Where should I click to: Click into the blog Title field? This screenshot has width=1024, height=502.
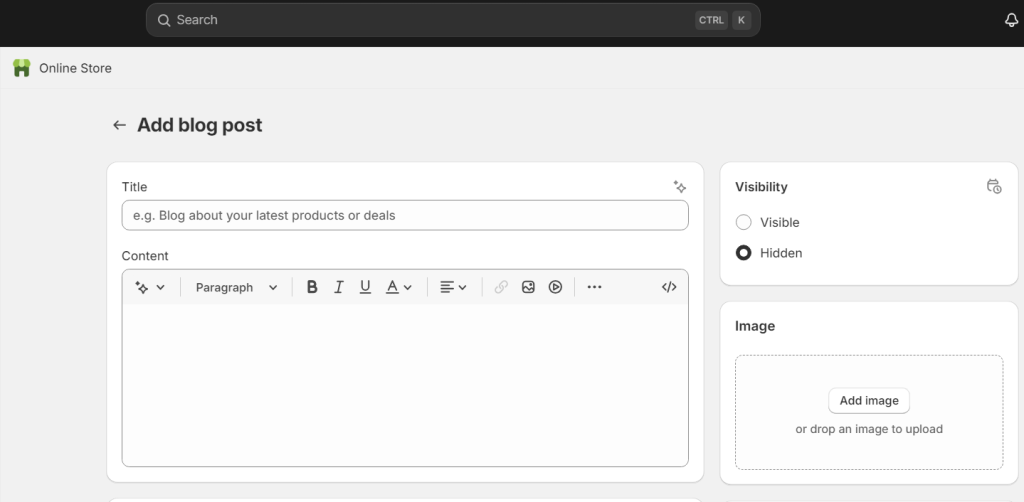tap(404, 215)
